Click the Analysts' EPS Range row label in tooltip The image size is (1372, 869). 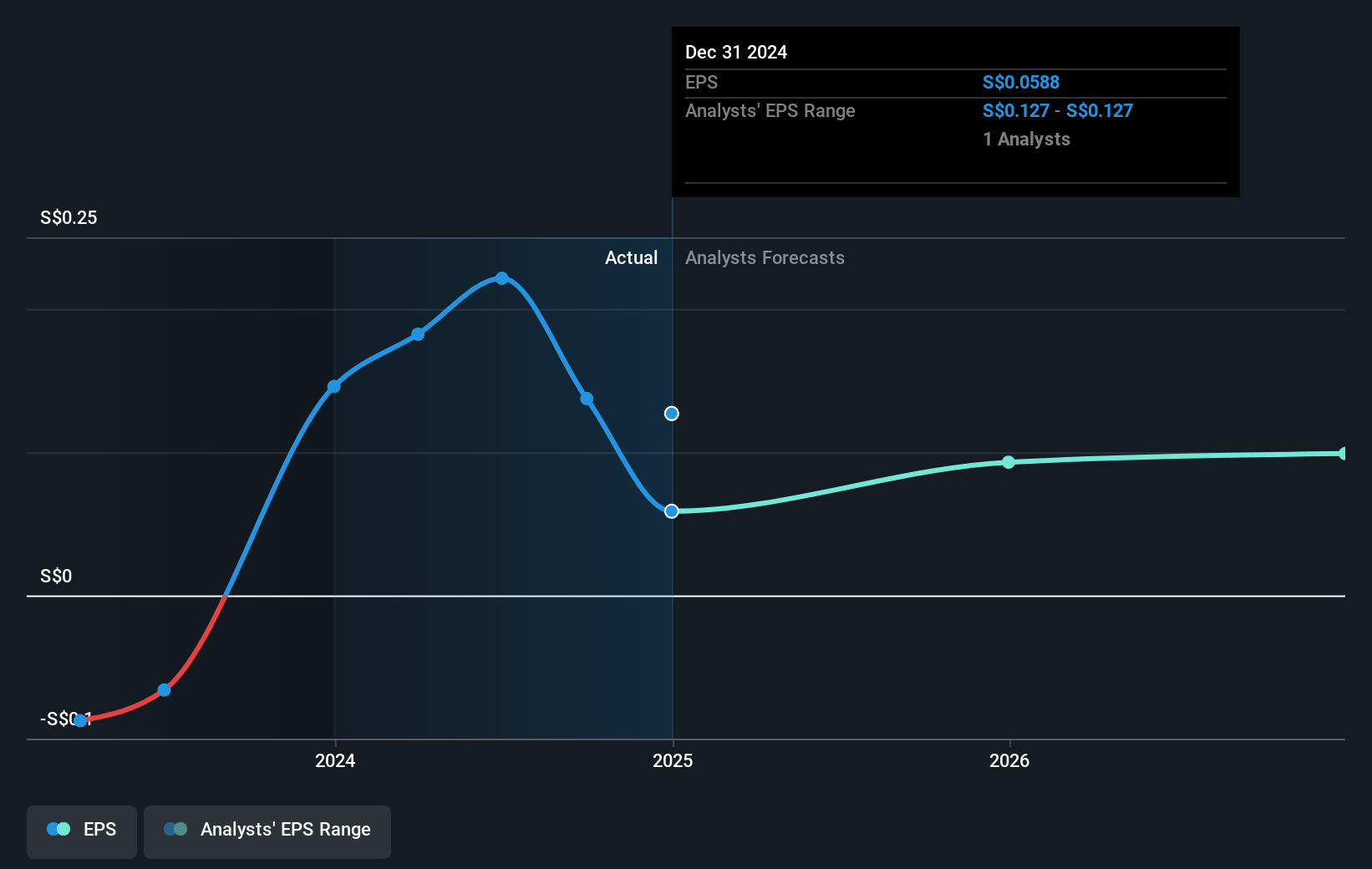point(770,110)
